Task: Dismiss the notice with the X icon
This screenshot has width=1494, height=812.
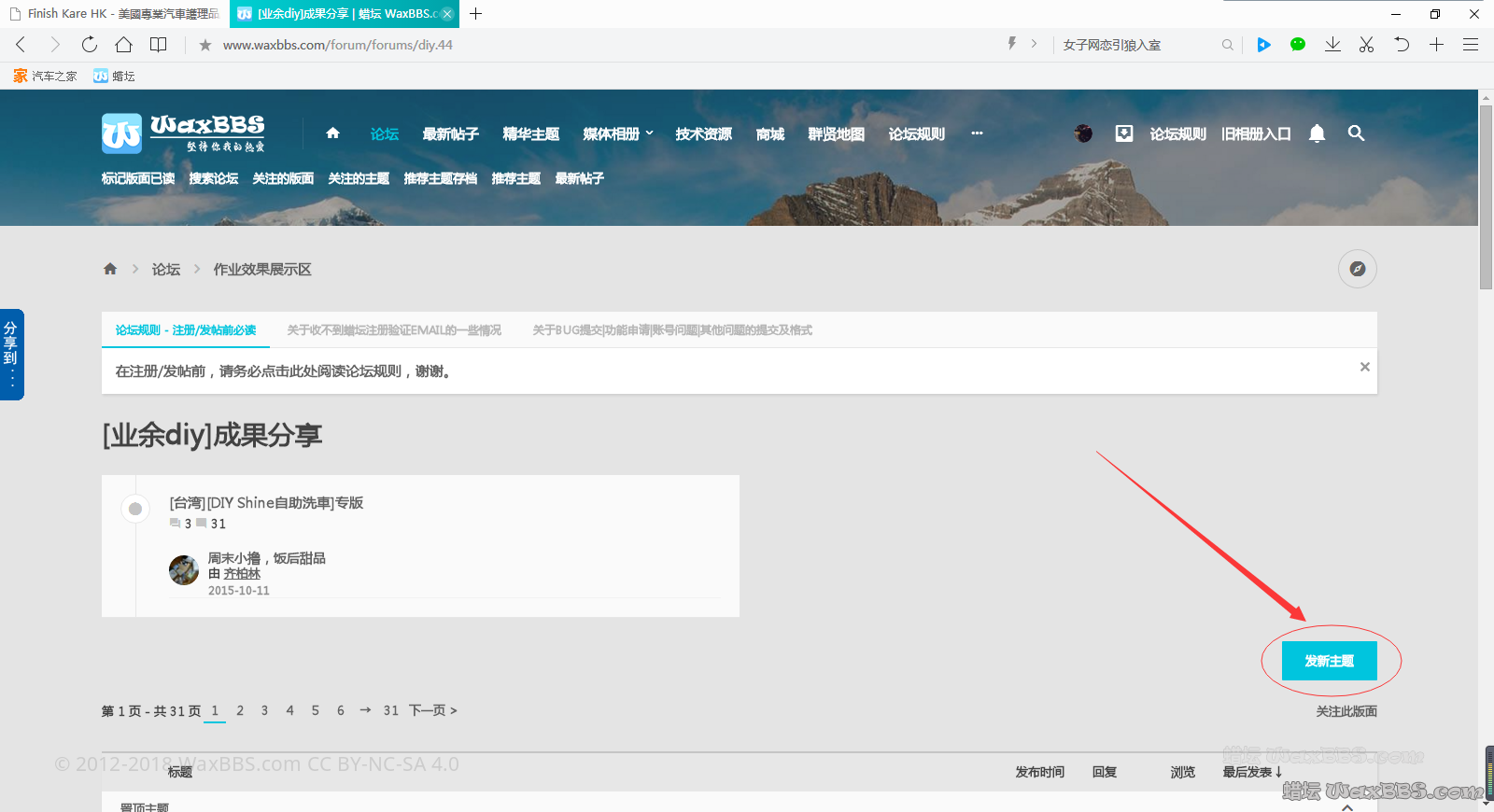Action: pyautogui.click(x=1364, y=367)
